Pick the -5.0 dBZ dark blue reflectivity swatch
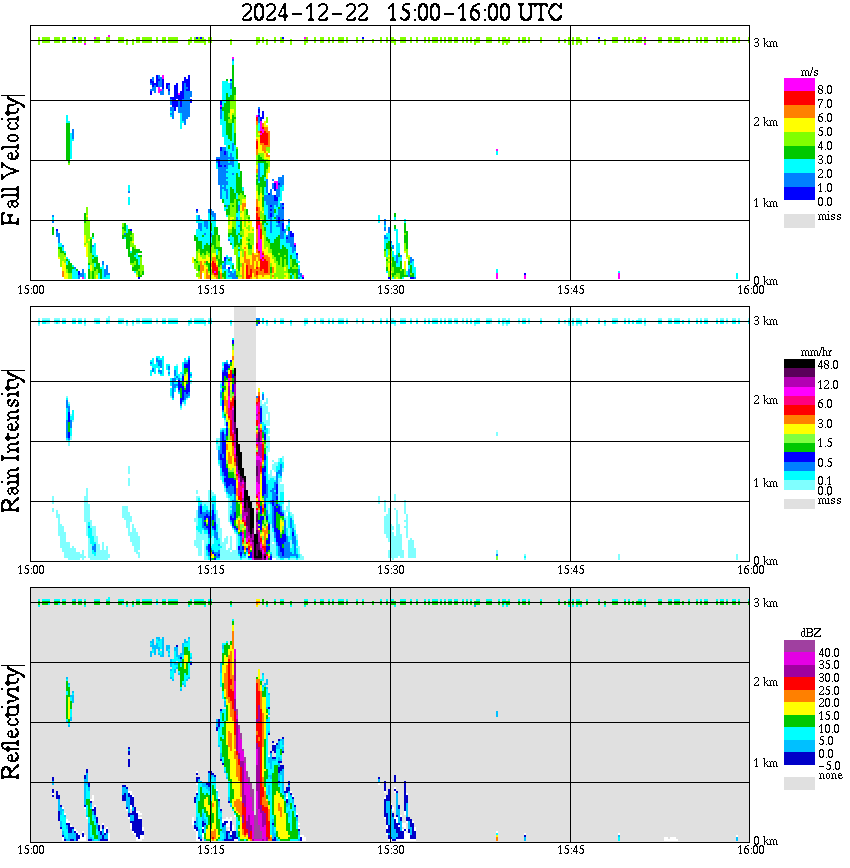Viewport: 850px width, 868px height. click(x=799, y=758)
